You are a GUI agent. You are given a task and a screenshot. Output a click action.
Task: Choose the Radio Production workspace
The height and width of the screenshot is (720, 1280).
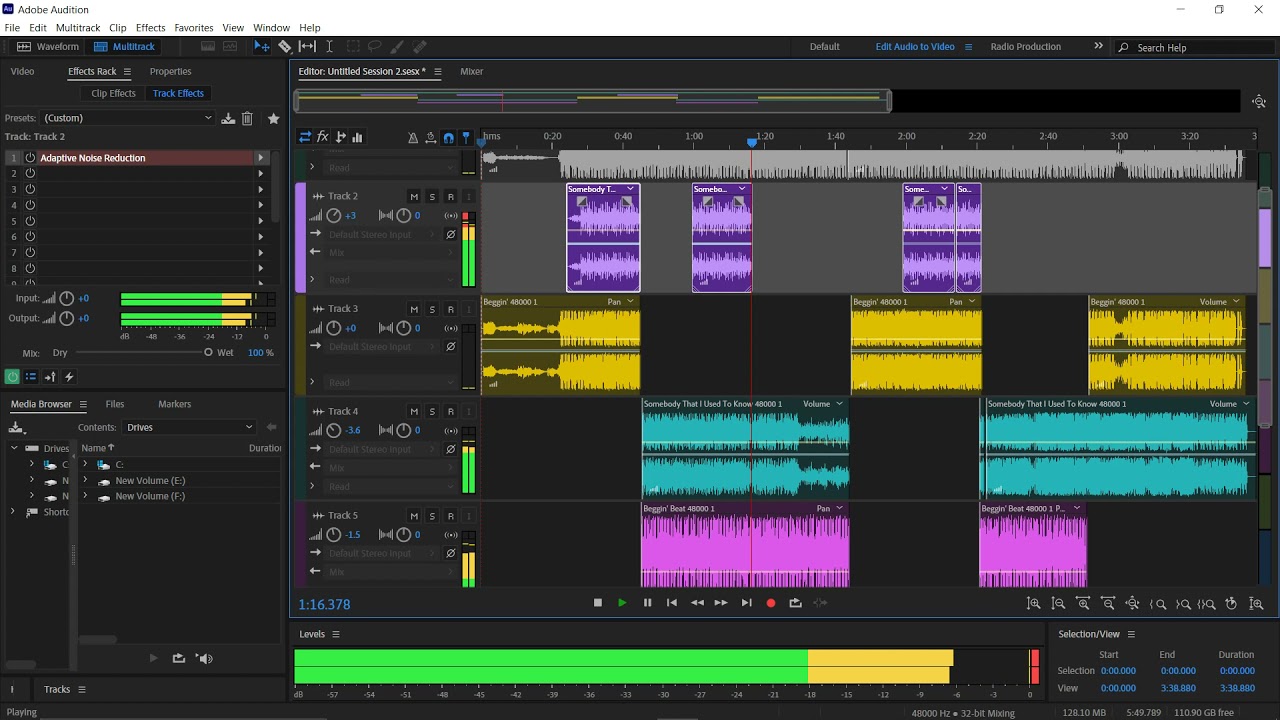point(1025,47)
